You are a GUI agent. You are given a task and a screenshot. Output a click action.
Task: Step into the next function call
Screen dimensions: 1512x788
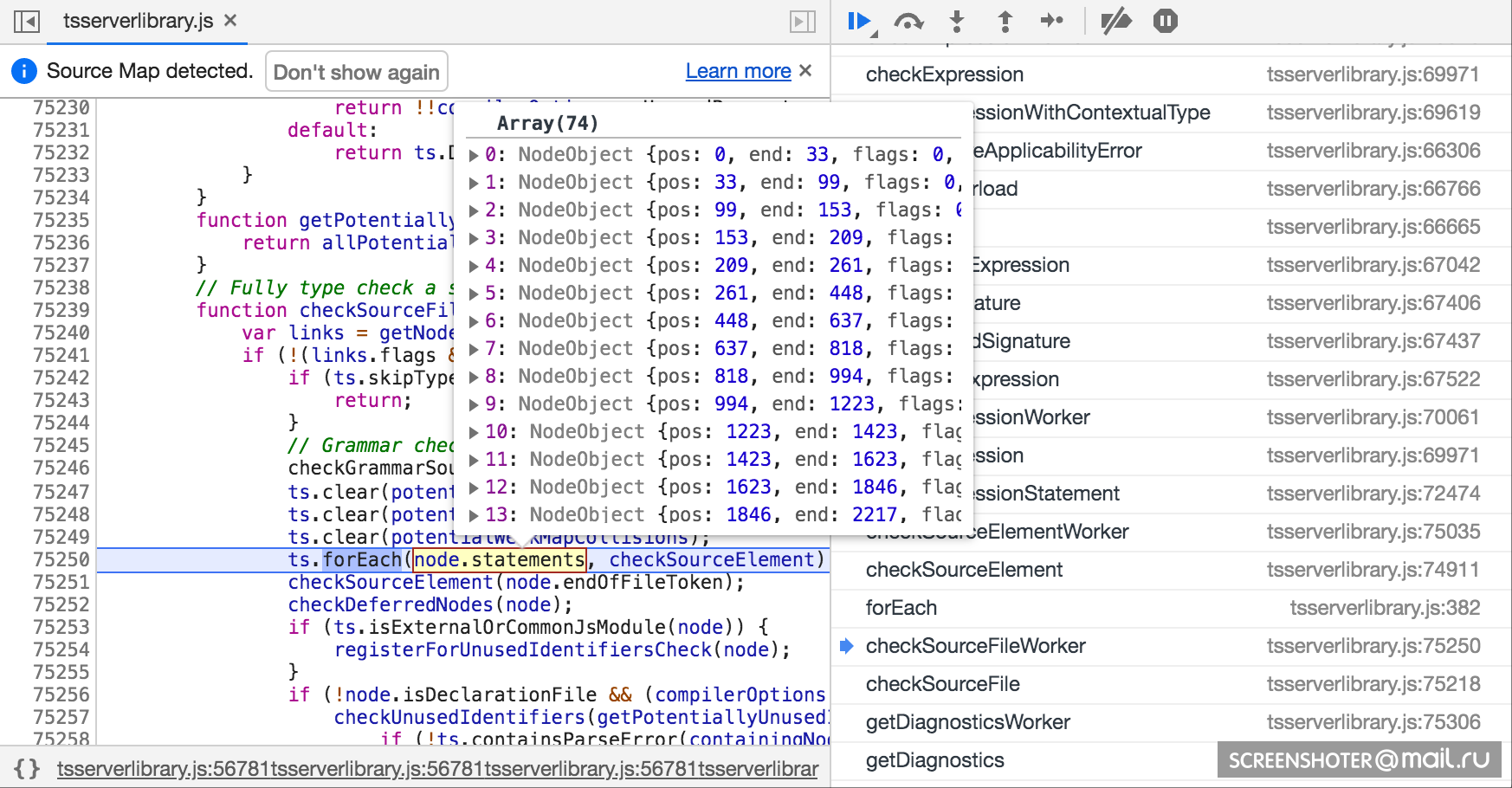click(956, 21)
